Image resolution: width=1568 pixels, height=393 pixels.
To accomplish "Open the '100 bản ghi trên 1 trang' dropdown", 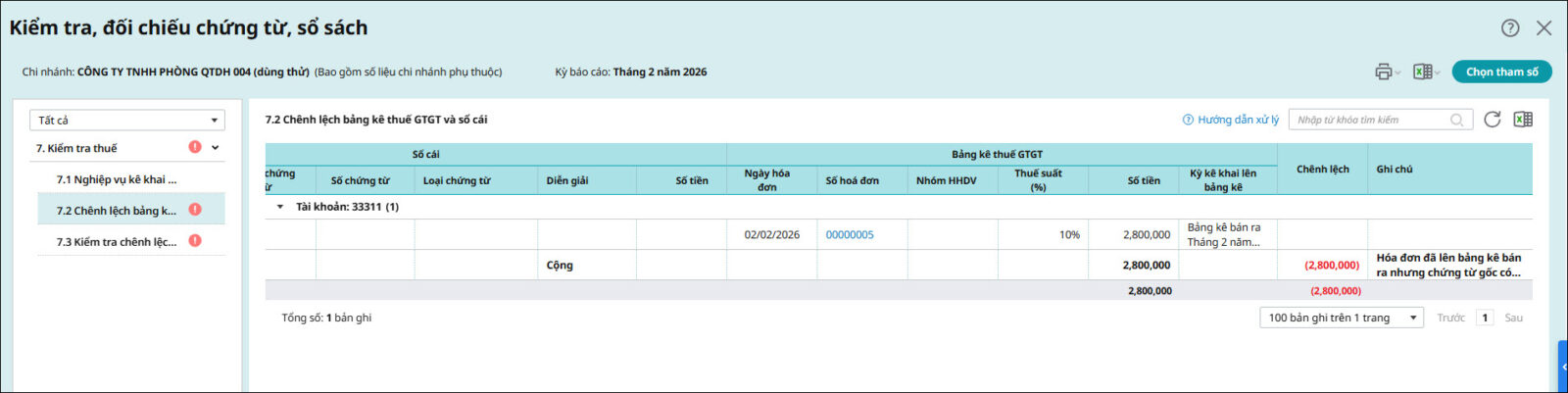I will click(1341, 318).
